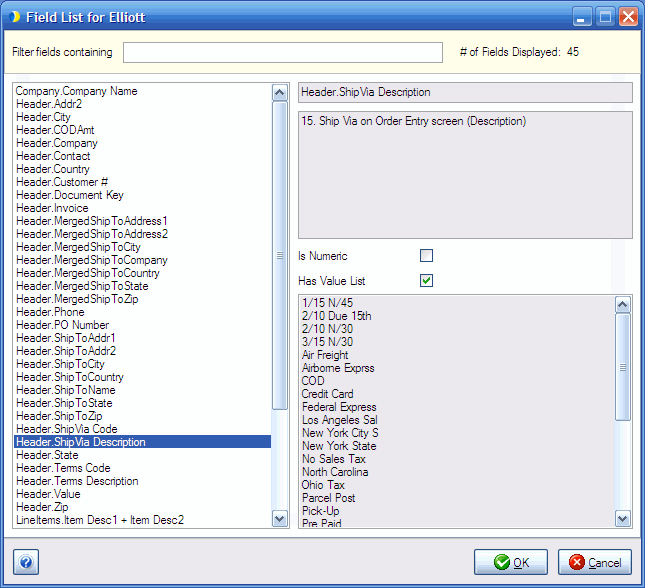The image size is (645, 588).
Task: Click the field list scrollbar thumb
Action: pos(280,256)
